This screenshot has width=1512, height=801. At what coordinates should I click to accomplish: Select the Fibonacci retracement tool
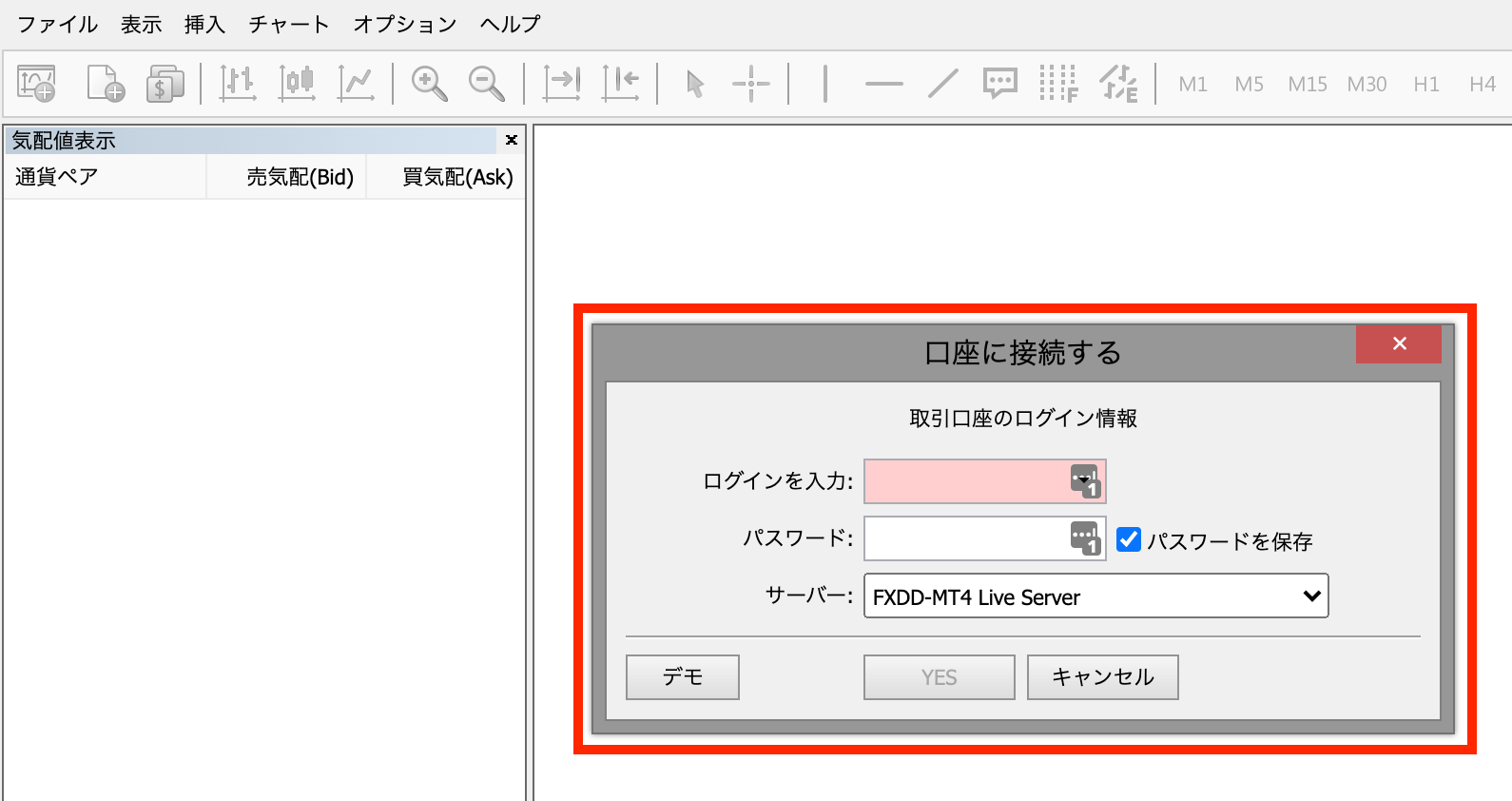(x=1058, y=84)
